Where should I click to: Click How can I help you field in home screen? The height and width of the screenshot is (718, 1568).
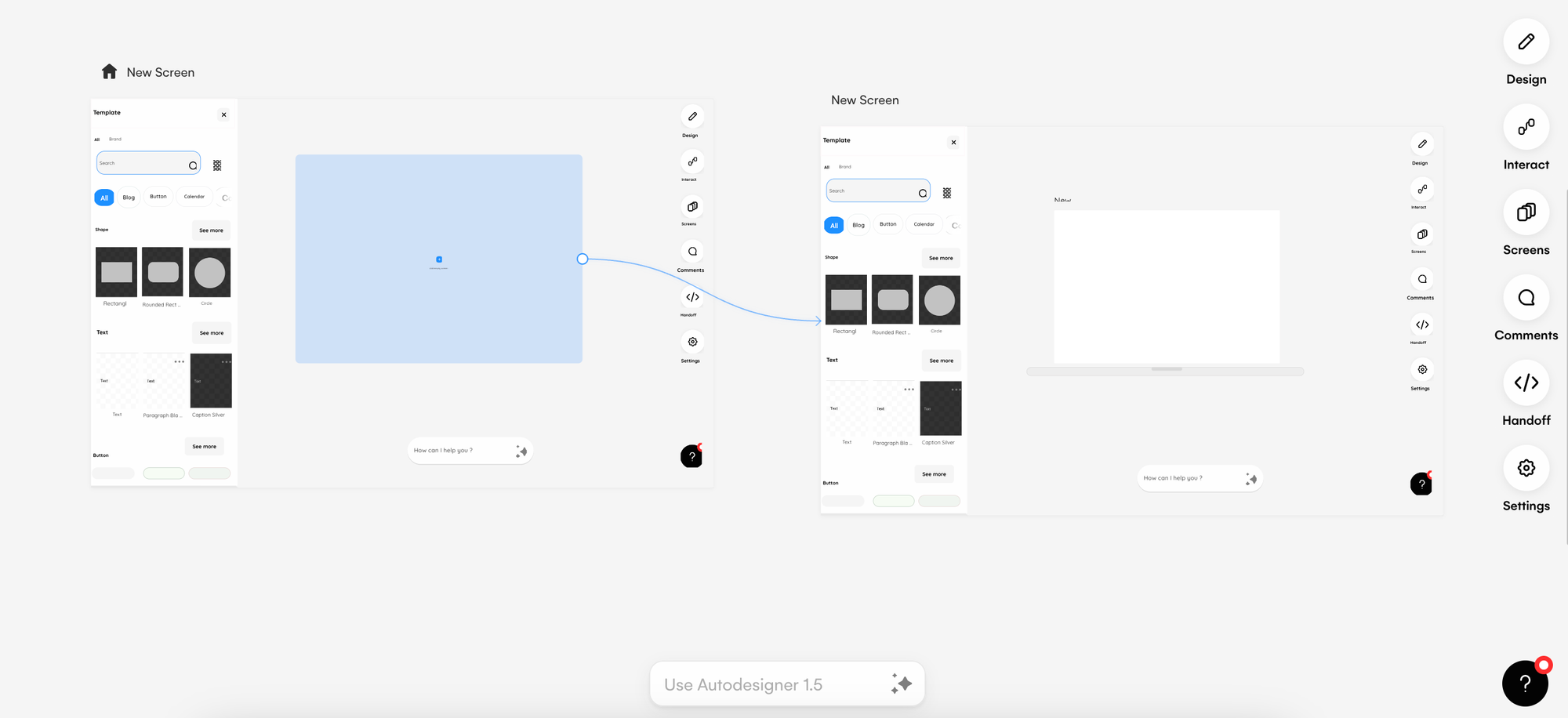(x=470, y=451)
